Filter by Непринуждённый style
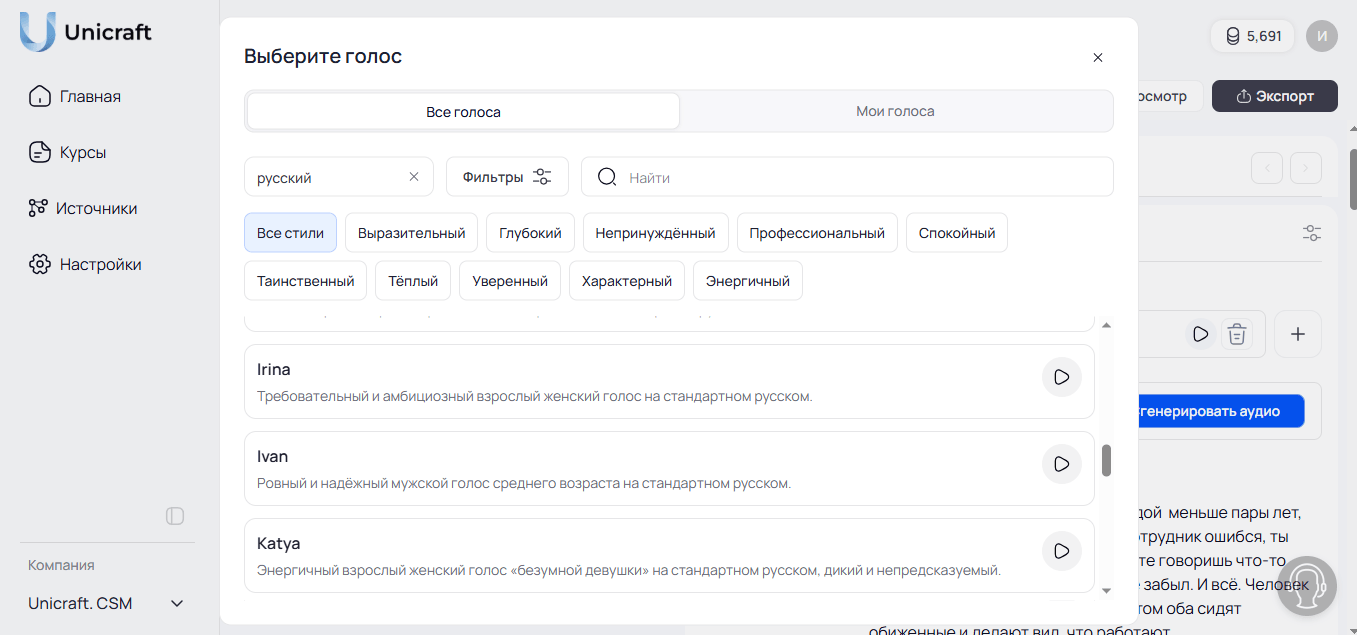The height and width of the screenshot is (635, 1357). [x=656, y=233]
